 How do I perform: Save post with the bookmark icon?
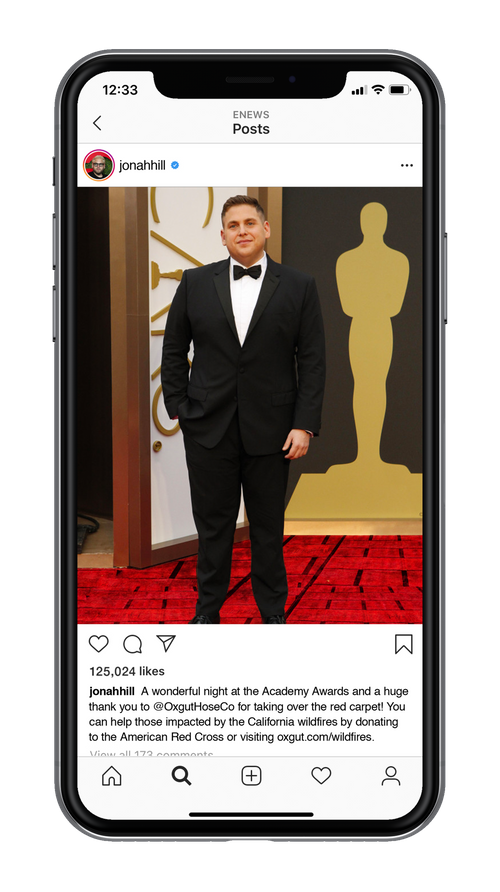404,644
